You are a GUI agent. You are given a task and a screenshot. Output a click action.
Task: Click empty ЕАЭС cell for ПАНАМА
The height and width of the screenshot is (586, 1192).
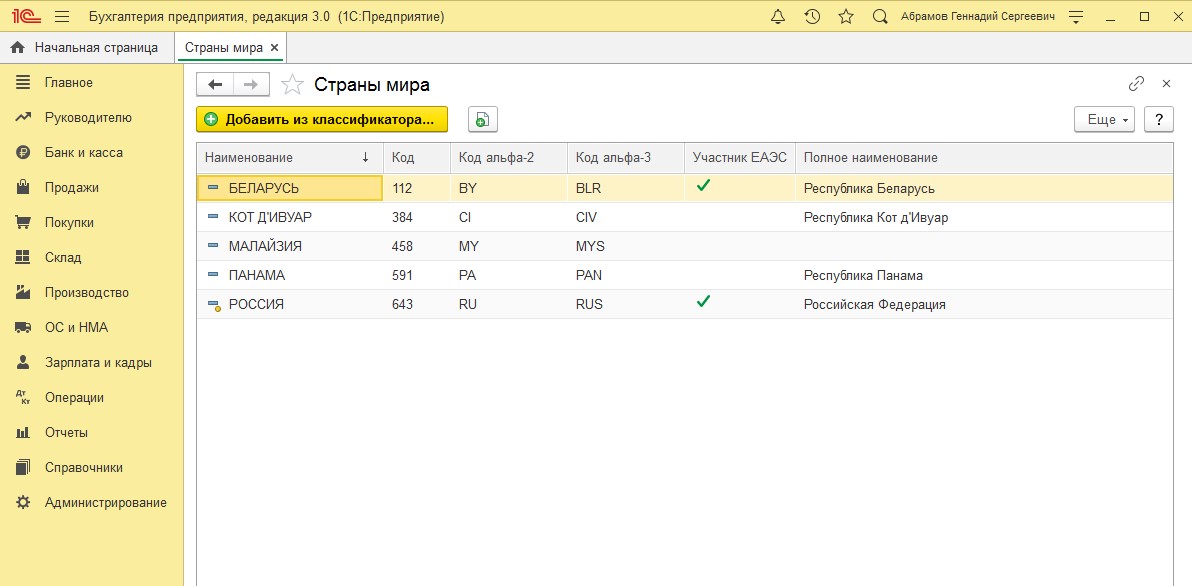(739, 275)
